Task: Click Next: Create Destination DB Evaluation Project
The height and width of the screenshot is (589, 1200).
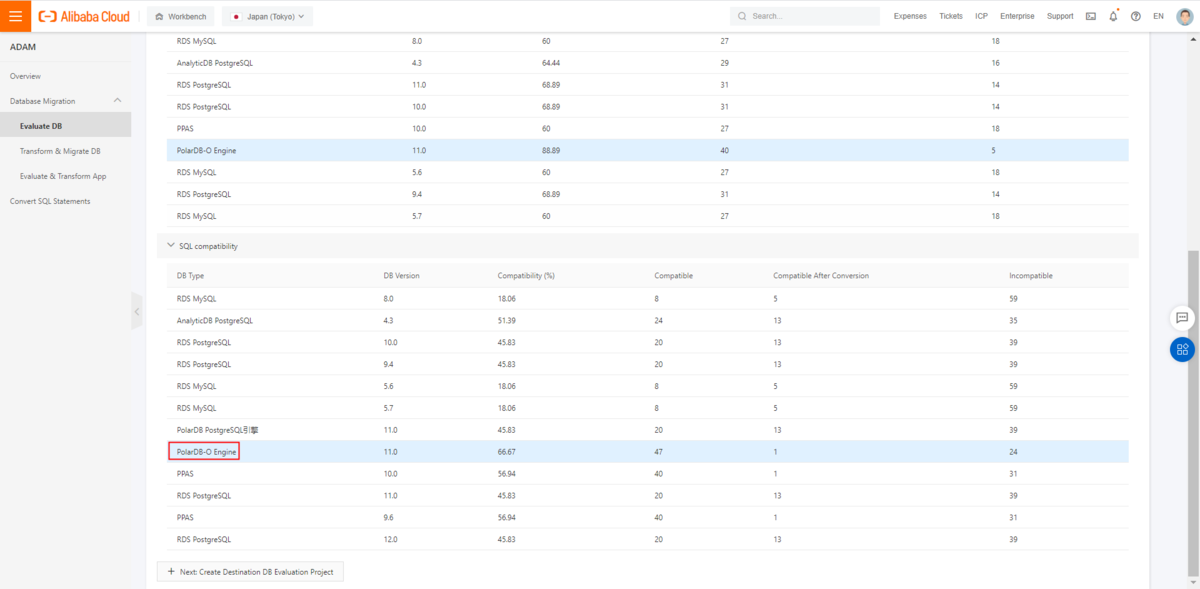Action: pos(250,571)
